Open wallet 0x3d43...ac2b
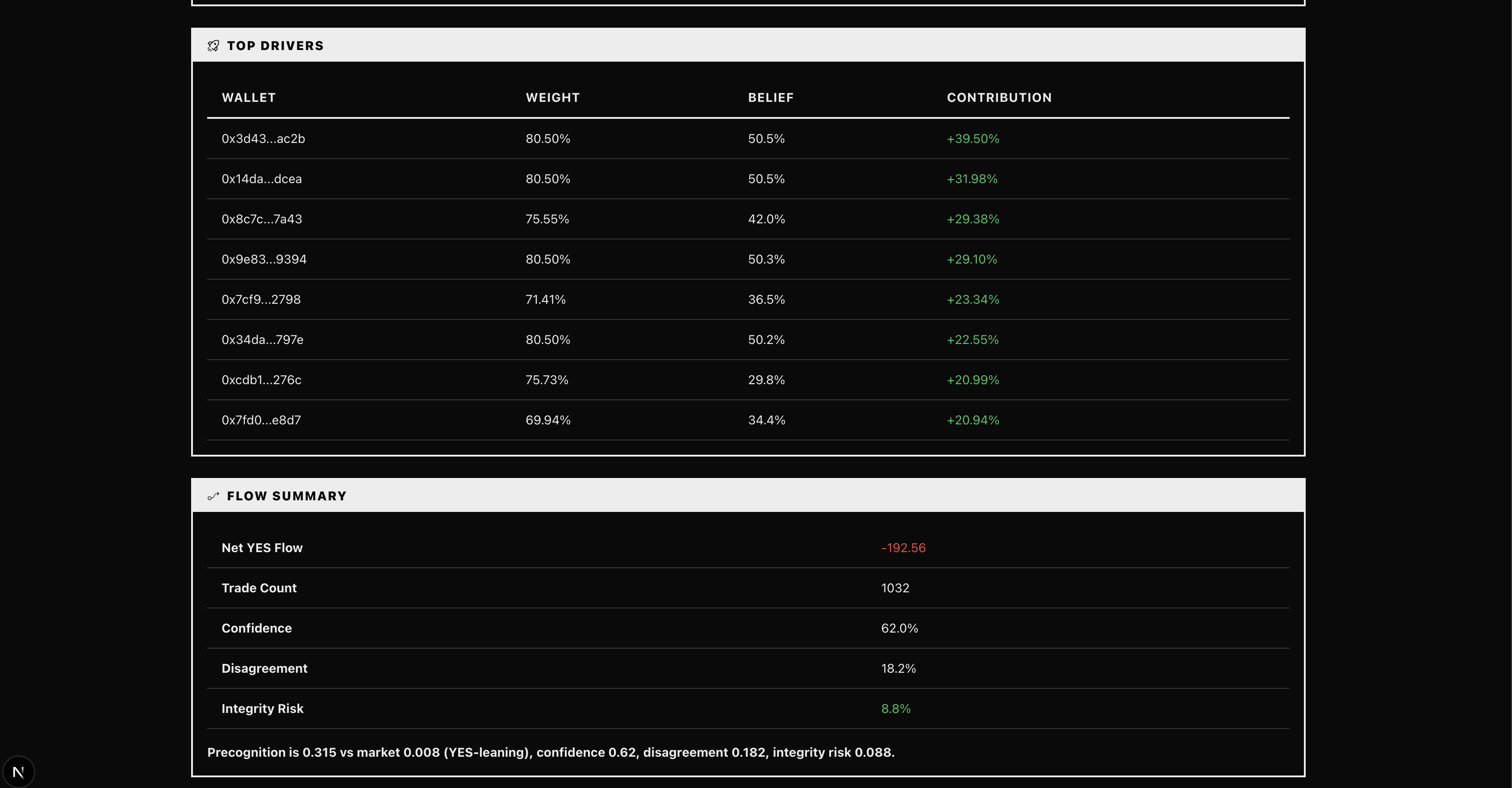This screenshot has width=1512, height=788. click(x=263, y=139)
